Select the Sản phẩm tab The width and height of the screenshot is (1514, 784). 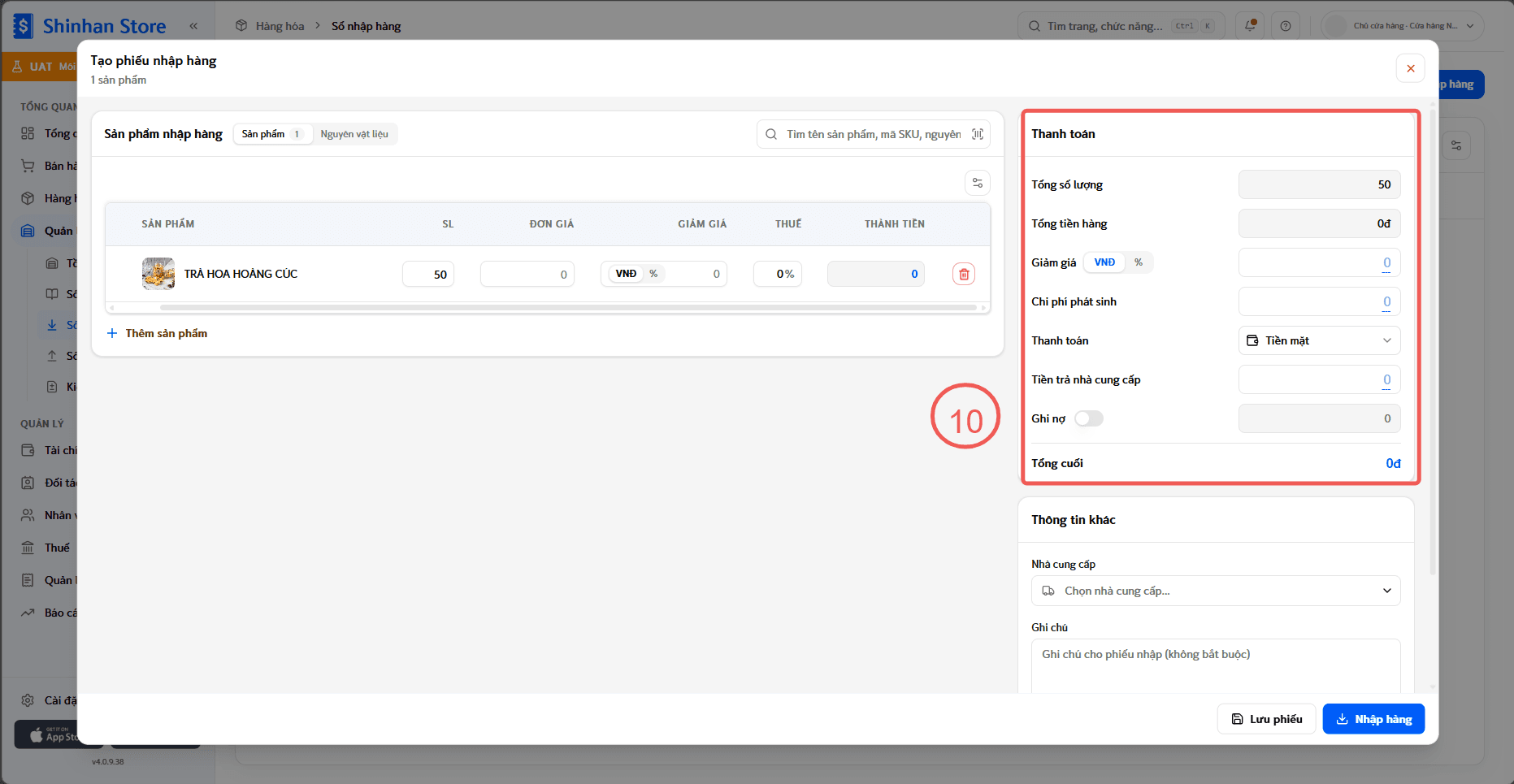tap(273, 134)
